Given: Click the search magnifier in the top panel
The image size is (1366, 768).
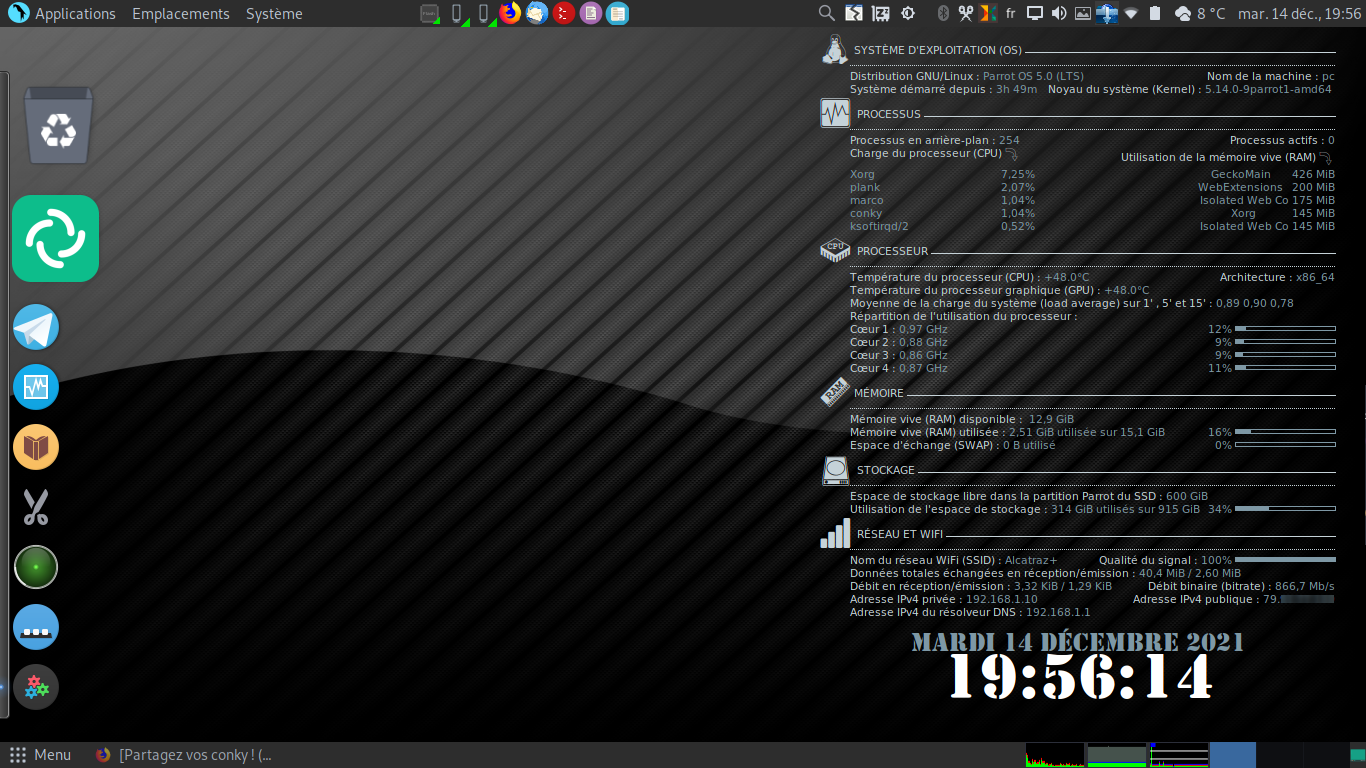Looking at the screenshot, I should tap(826, 13).
